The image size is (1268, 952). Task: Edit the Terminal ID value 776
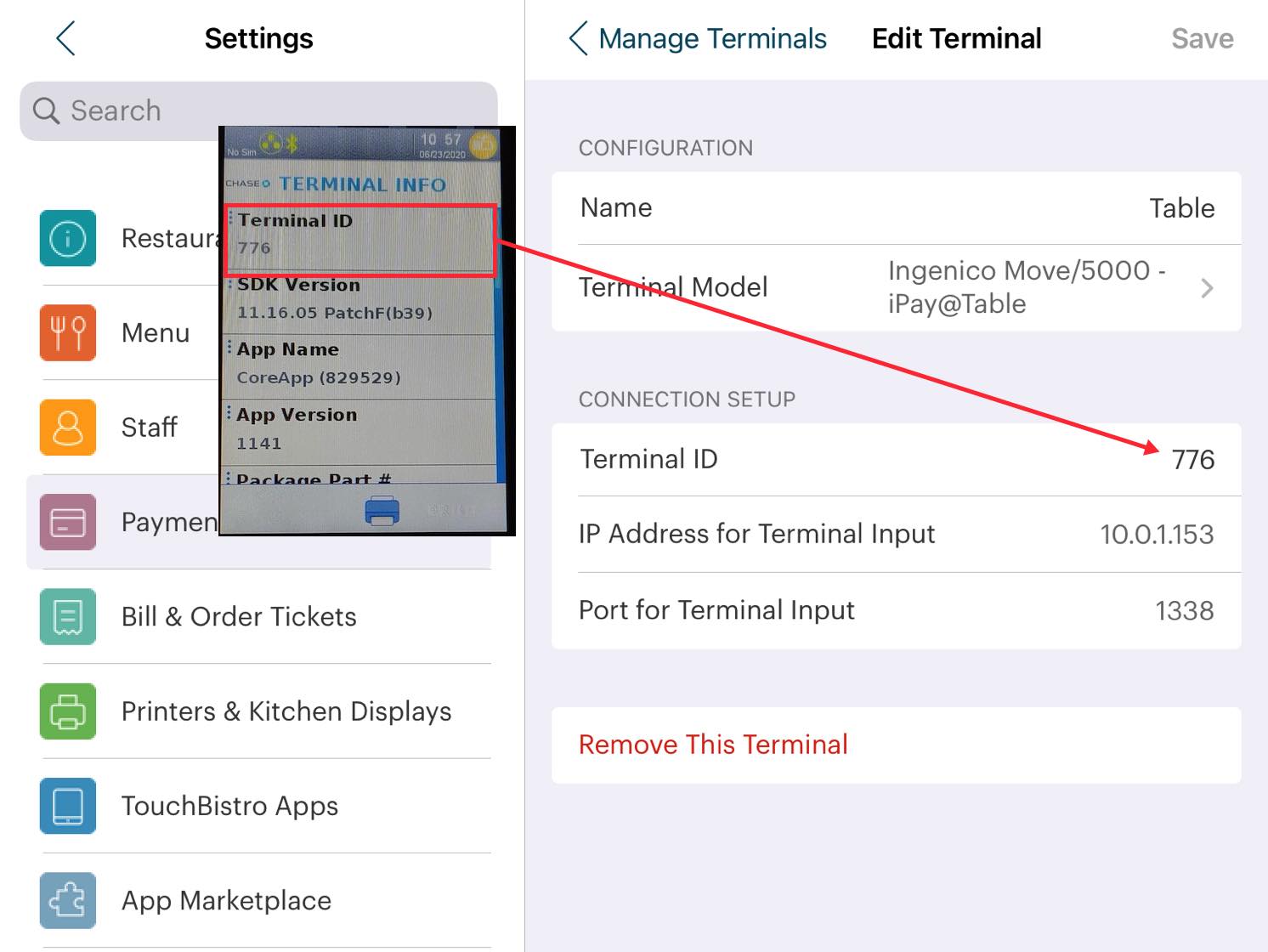[x=1195, y=459]
